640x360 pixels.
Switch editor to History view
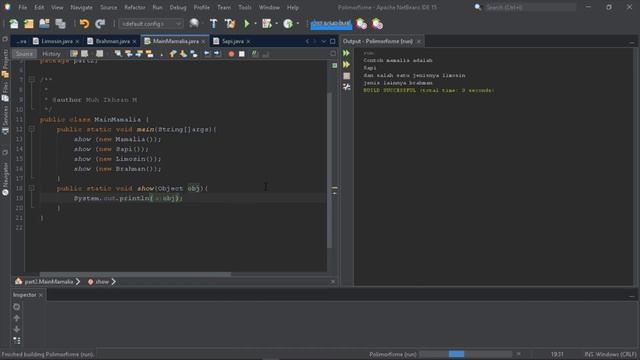(x=51, y=54)
